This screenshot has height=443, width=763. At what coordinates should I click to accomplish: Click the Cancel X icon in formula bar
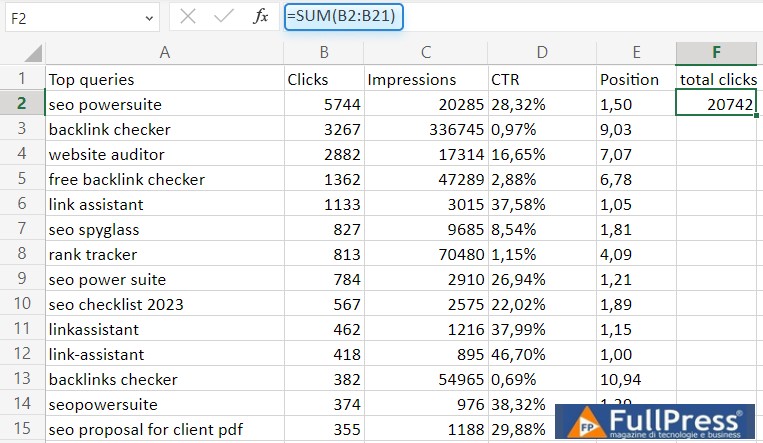pos(187,17)
